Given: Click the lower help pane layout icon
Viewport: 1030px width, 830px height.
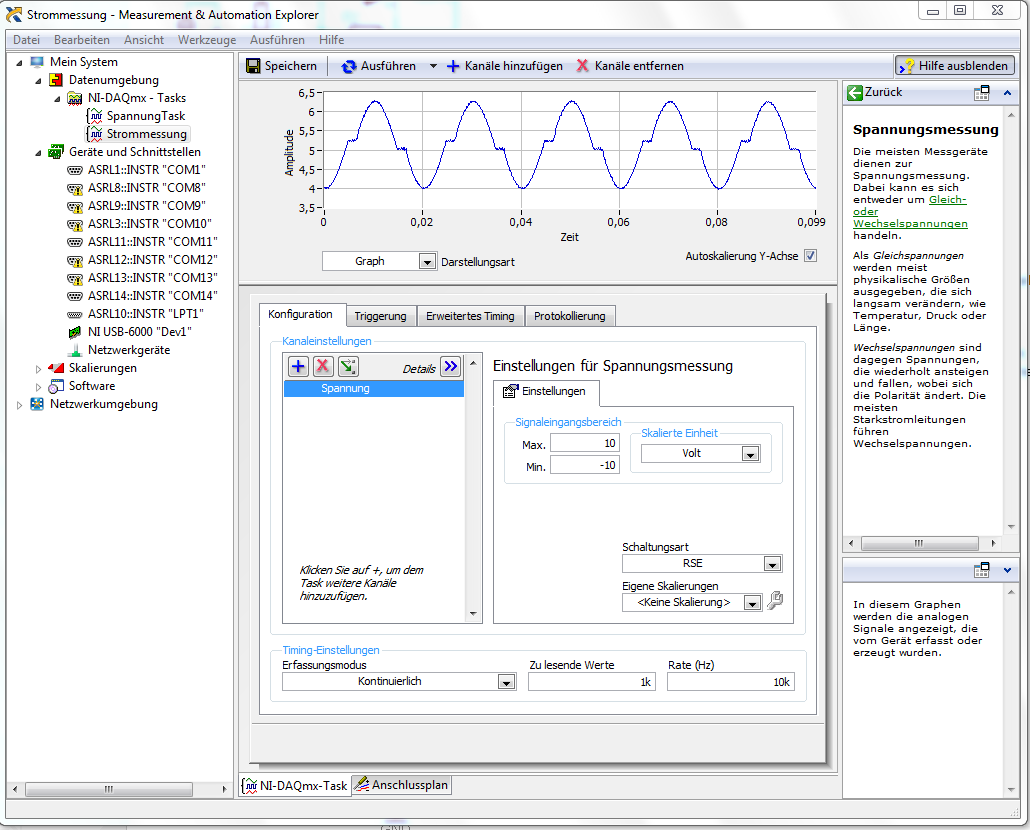Looking at the screenshot, I should pyautogui.click(x=981, y=570).
